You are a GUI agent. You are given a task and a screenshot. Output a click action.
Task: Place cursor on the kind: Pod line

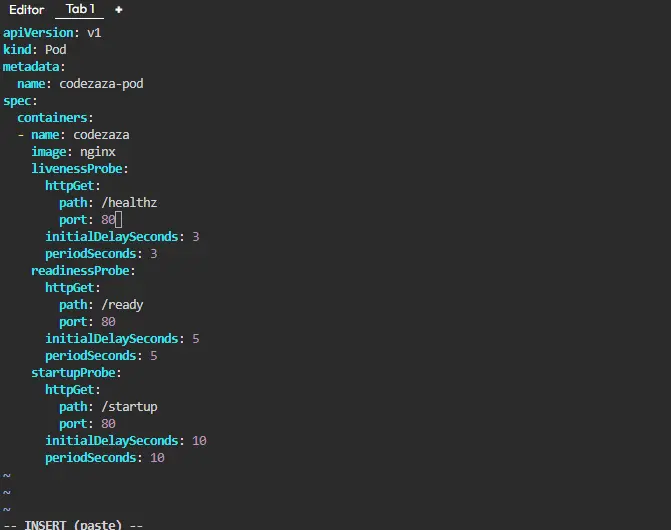[x=35, y=50]
